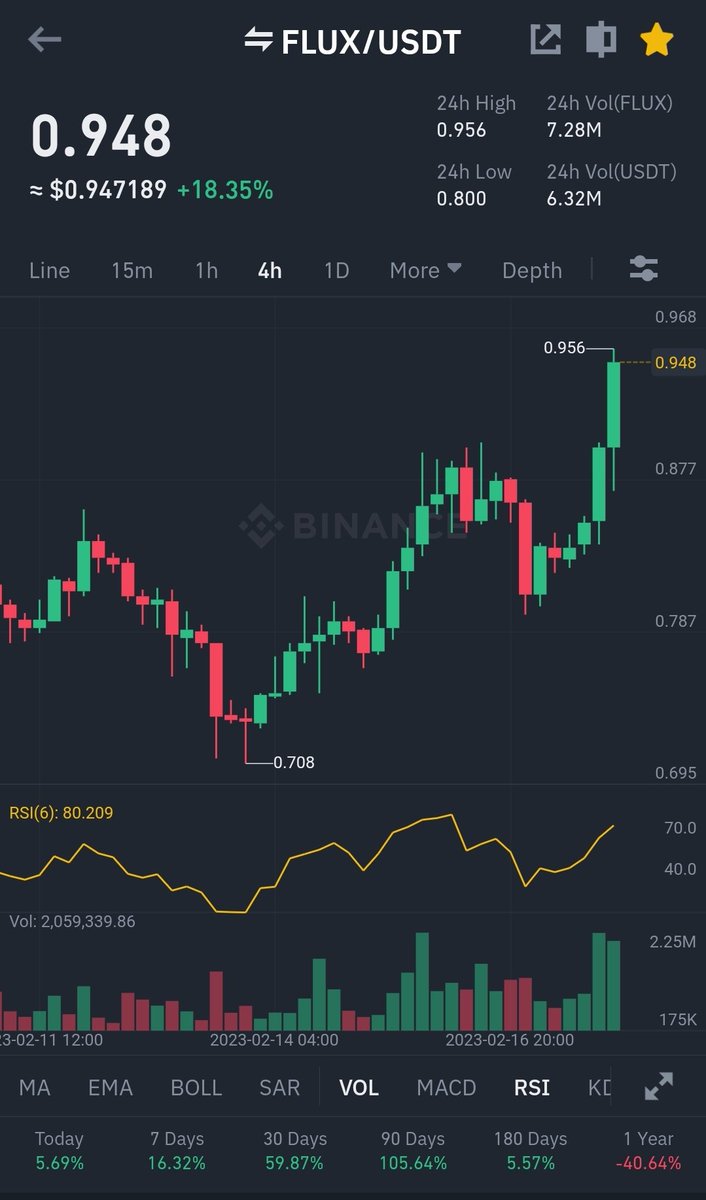This screenshot has width=706, height=1200.
Task: Open the share chart icon
Action: pyautogui.click(x=545, y=40)
